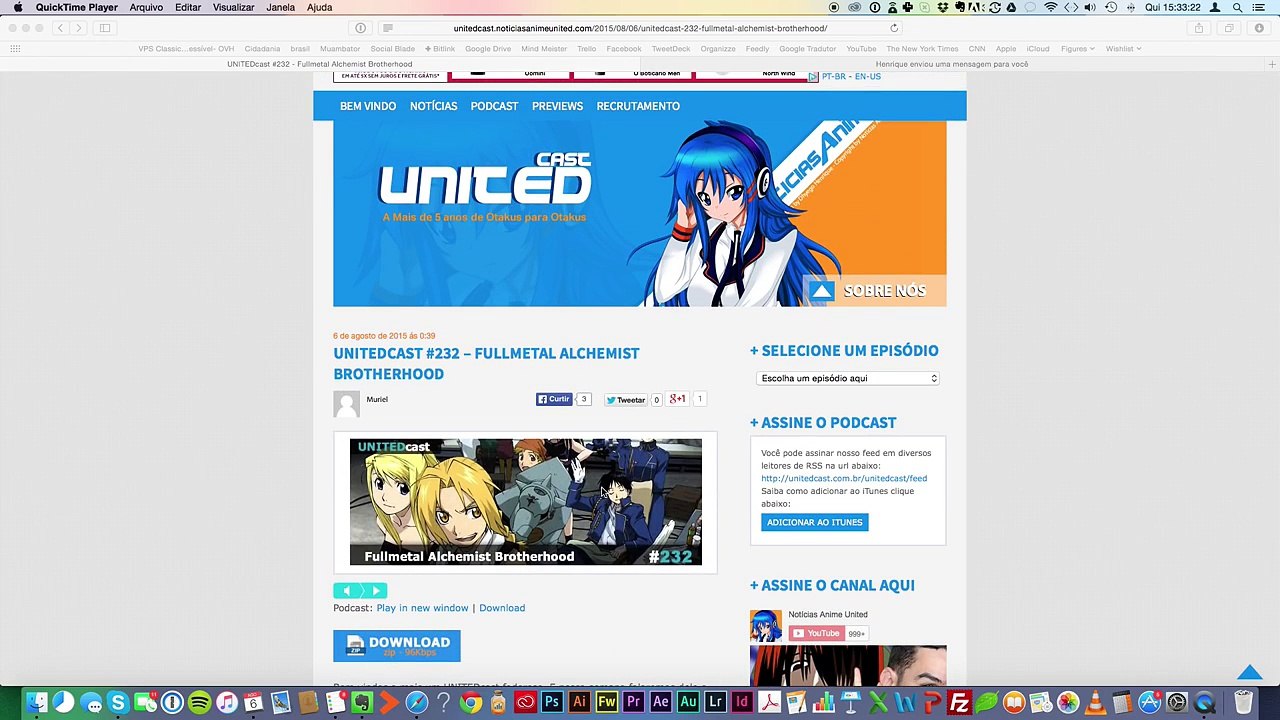Click the Tweetar button
The height and width of the screenshot is (720, 1280).
(626, 400)
